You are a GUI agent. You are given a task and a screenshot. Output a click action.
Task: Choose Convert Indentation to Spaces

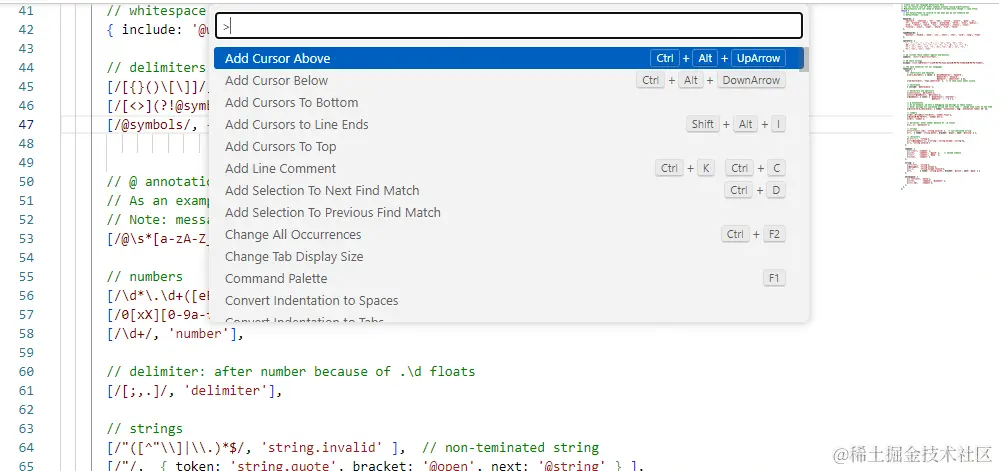point(311,301)
